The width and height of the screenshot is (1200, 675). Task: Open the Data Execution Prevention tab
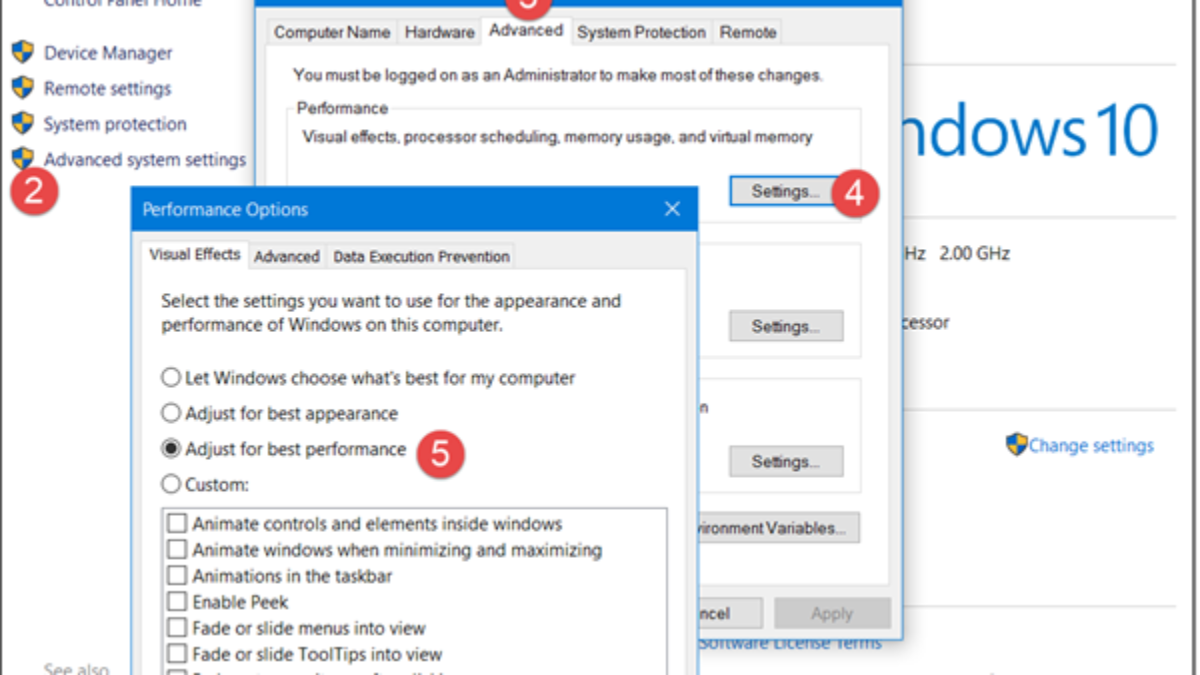(421, 257)
